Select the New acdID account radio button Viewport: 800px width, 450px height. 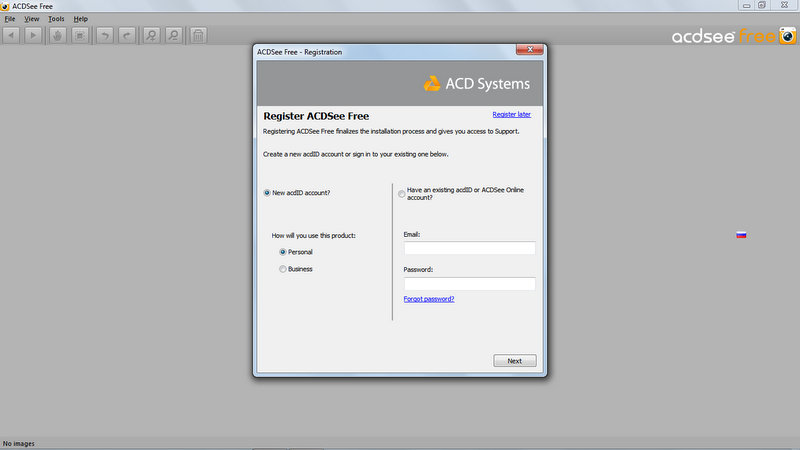pos(267,193)
